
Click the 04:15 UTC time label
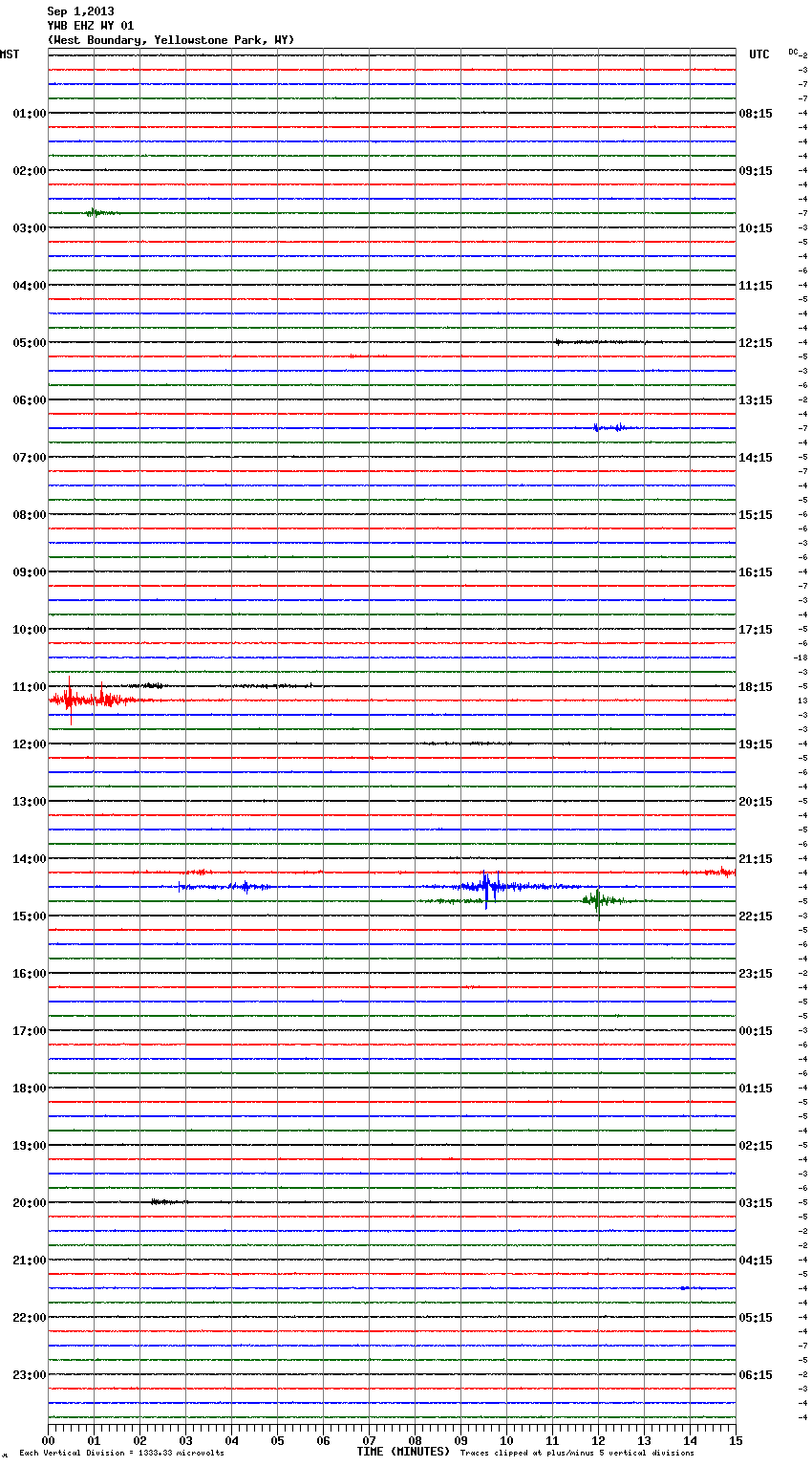[x=756, y=1261]
